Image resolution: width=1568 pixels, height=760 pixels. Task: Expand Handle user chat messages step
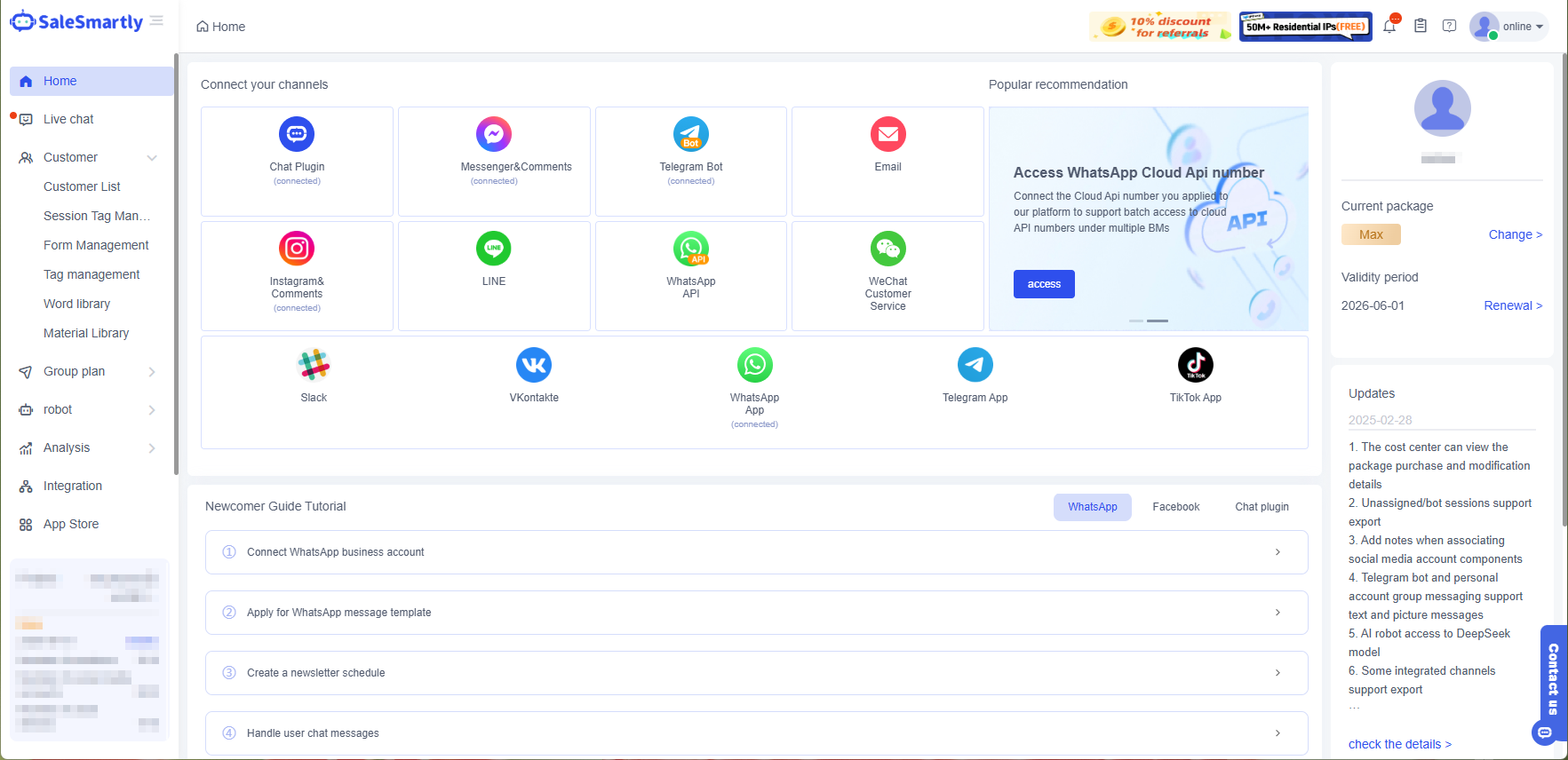click(757, 733)
